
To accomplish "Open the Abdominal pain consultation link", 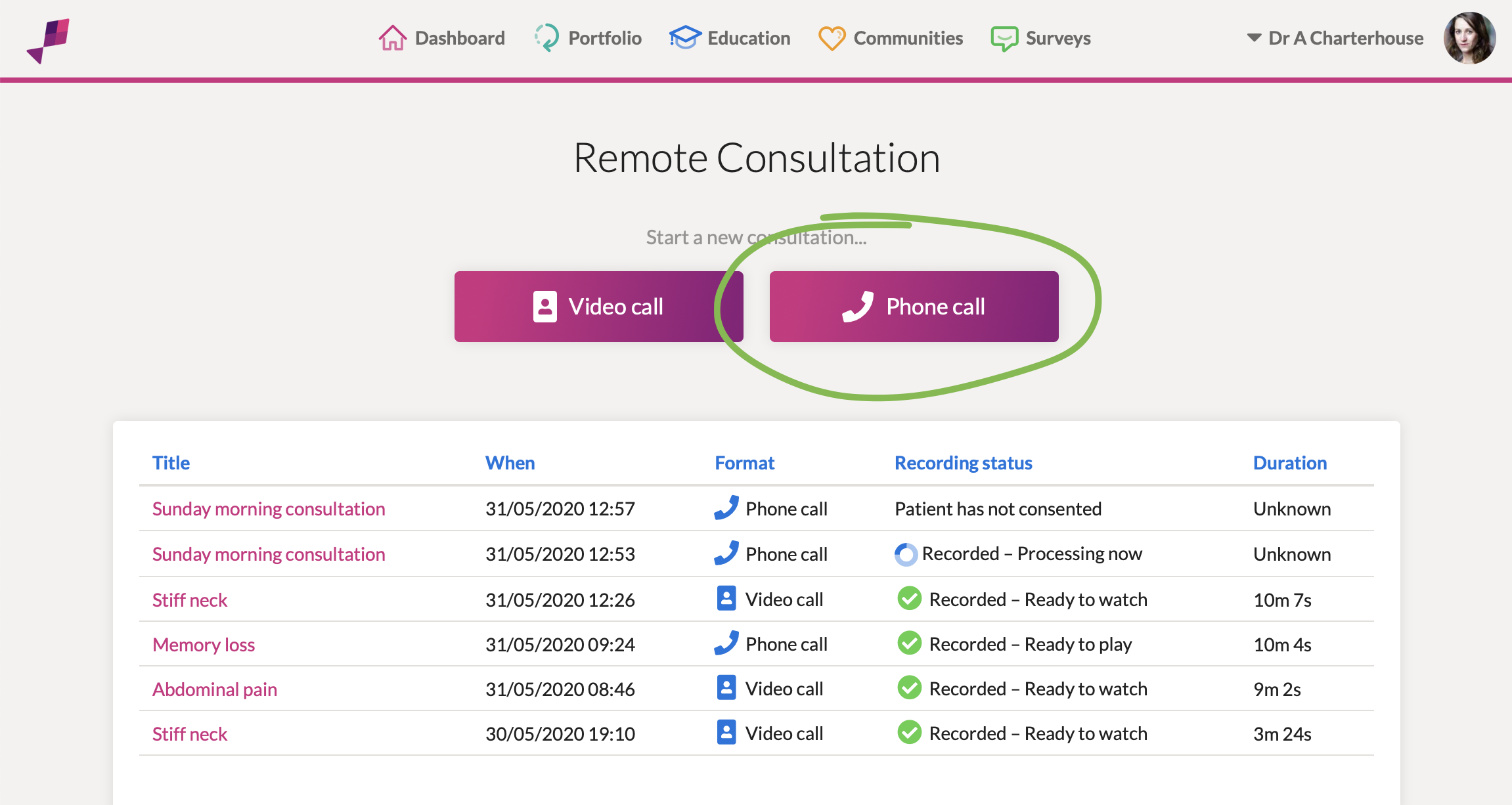I will [214, 689].
